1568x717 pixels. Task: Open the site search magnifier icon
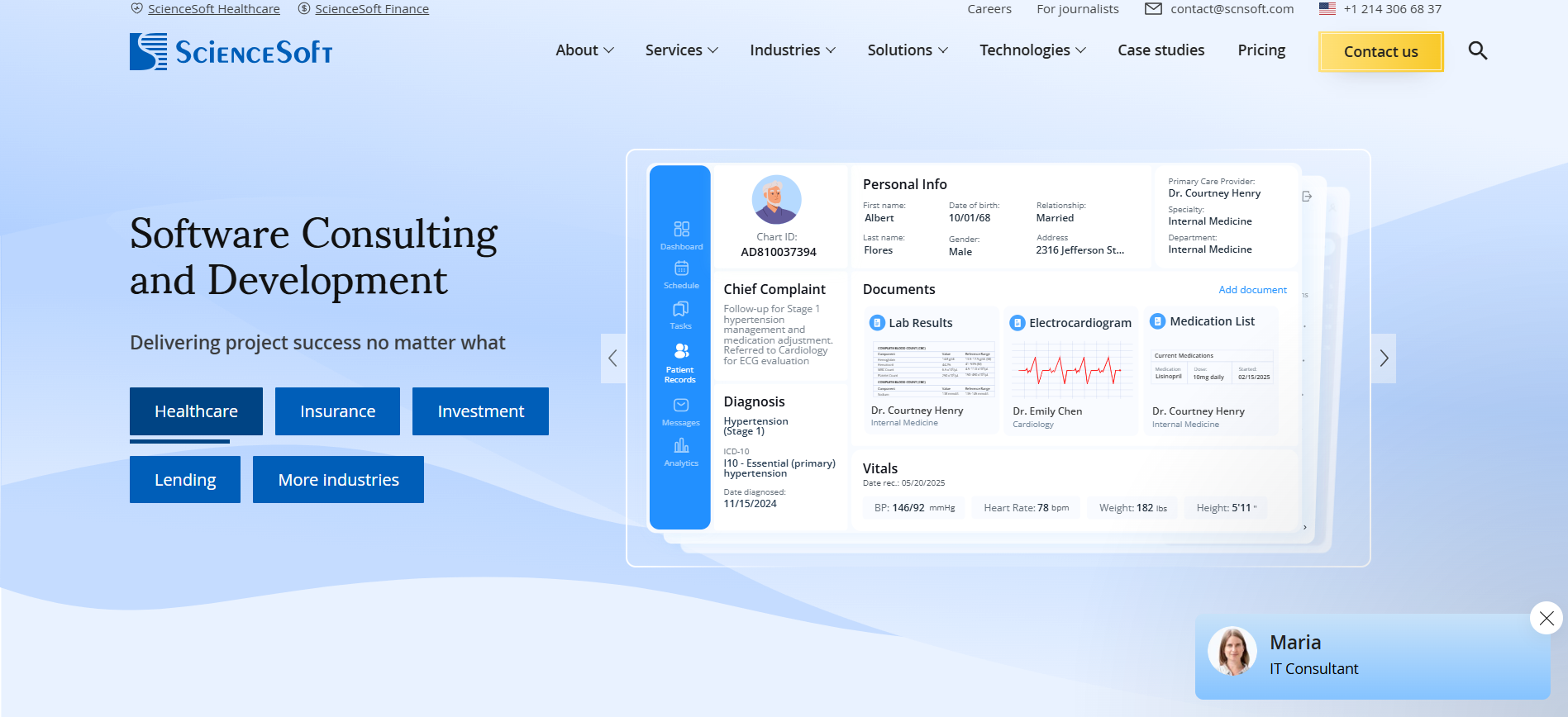coord(1477,51)
